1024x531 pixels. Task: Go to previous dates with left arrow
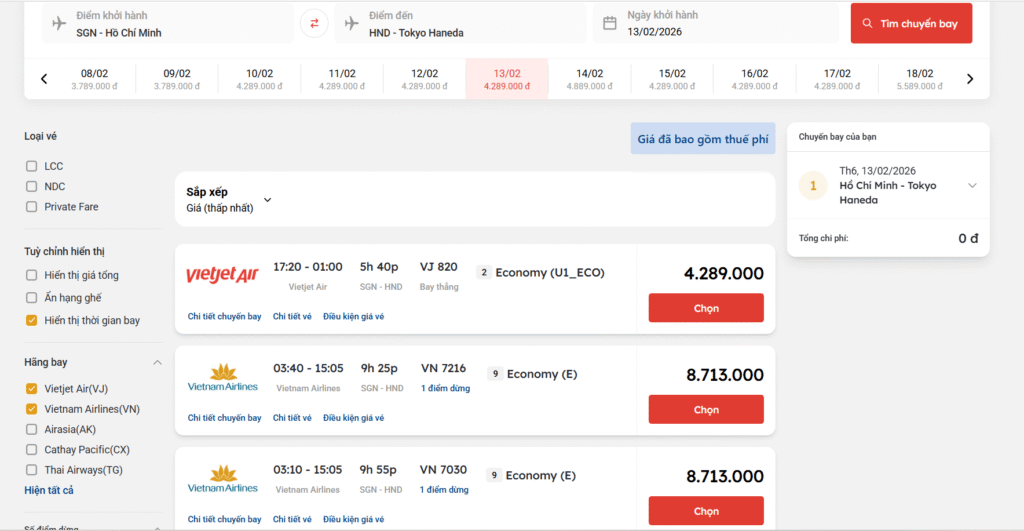pyautogui.click(x=44, y=79)
